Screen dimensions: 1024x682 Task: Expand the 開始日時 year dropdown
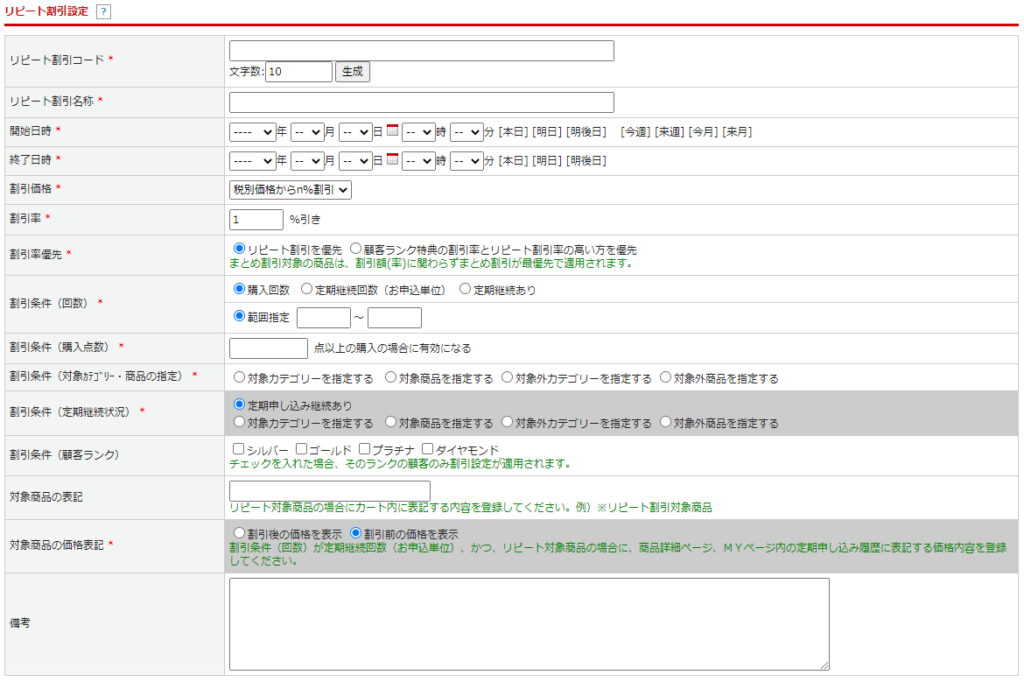coord(252,132)
